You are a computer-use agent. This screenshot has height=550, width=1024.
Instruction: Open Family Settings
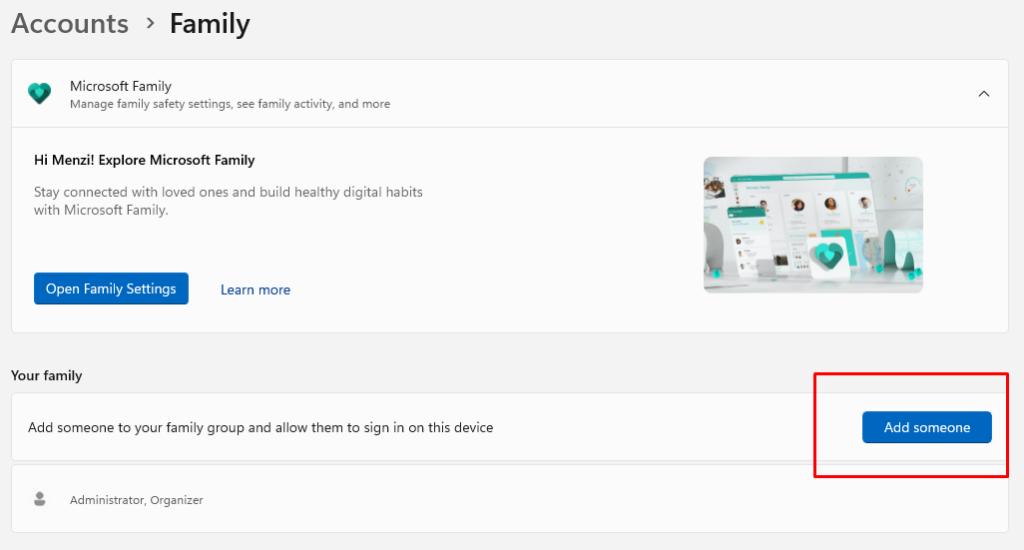pyautogui.click(x=111, y=289)
